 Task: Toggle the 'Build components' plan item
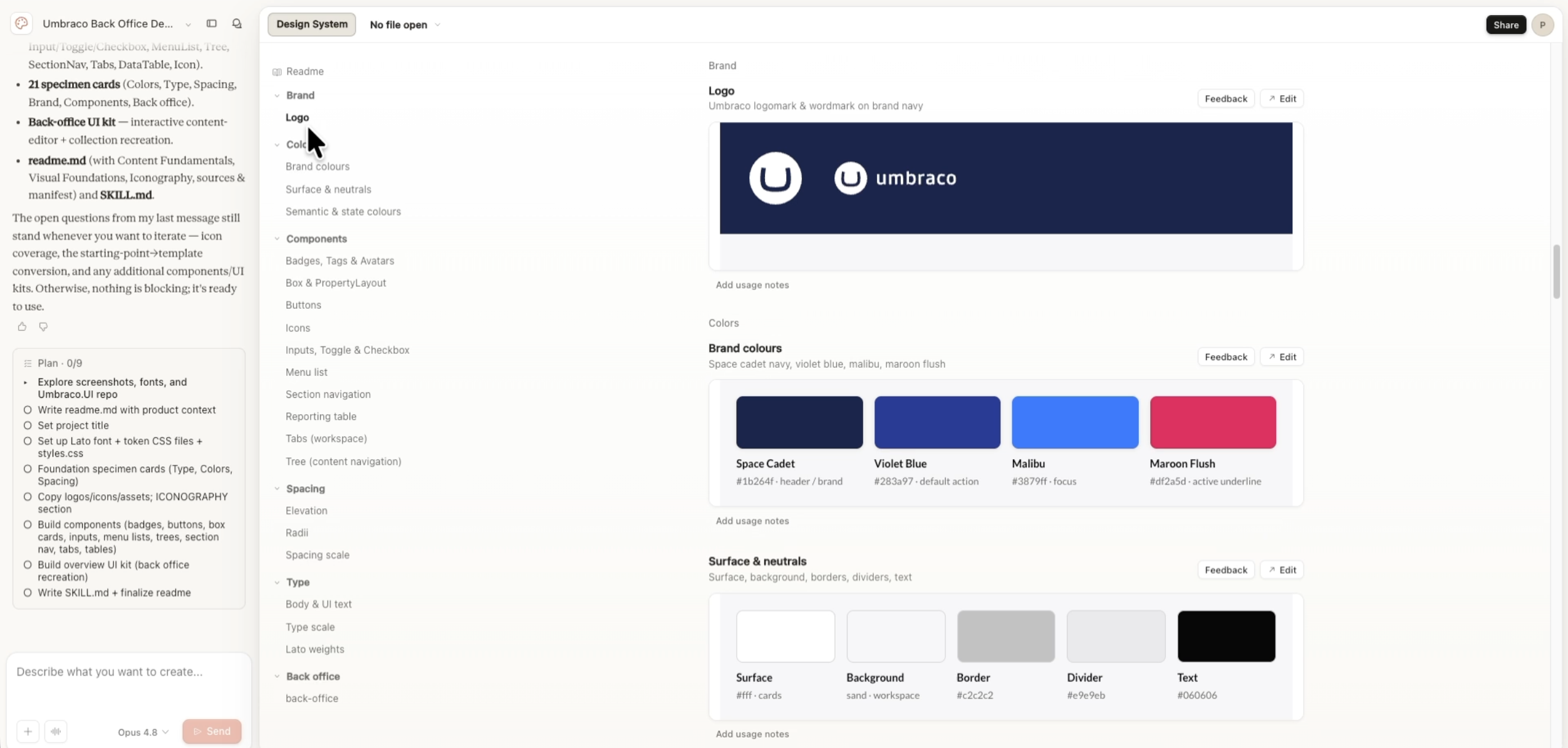[x=28, y=524]
